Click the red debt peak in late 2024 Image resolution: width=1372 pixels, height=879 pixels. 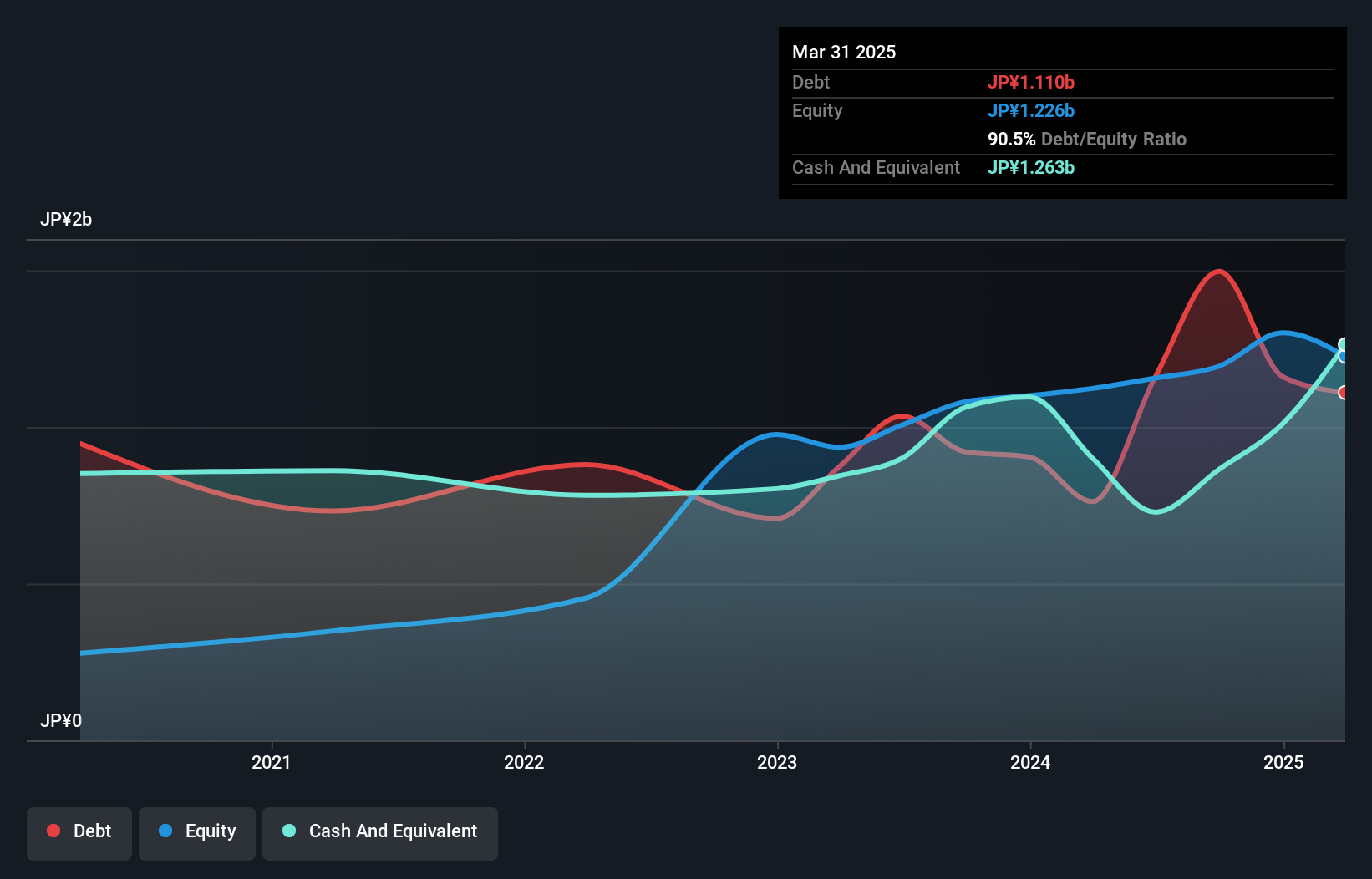pyautogui.click(x=1220, y=271)
